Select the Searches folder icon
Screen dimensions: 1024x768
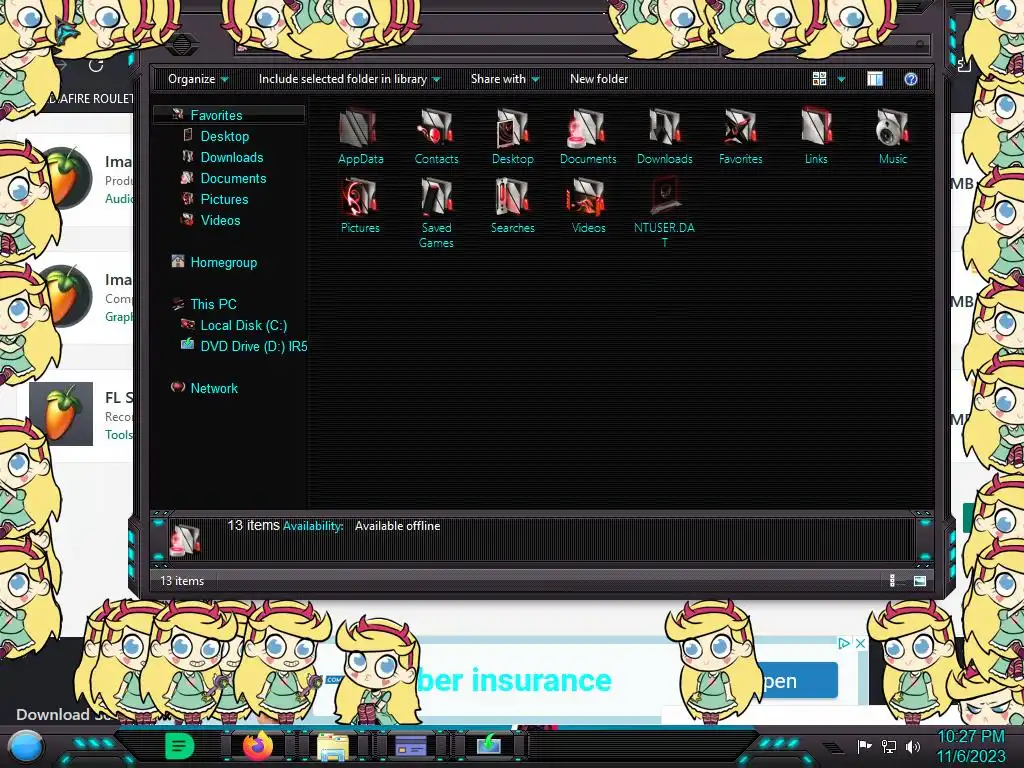513,205
